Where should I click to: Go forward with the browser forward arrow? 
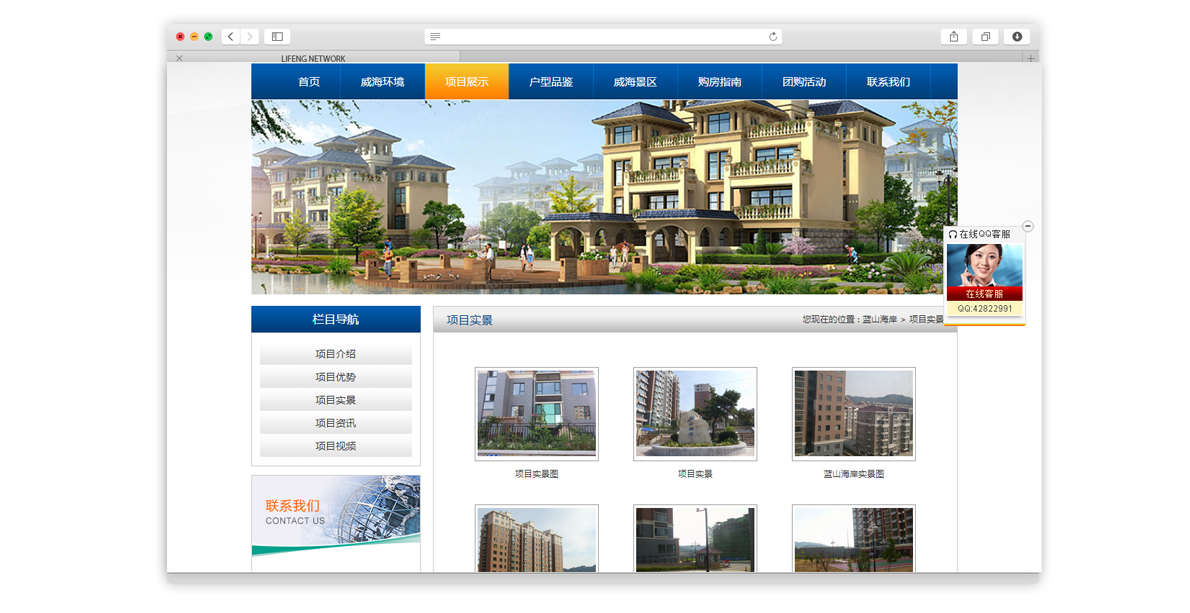coord(250,36)
